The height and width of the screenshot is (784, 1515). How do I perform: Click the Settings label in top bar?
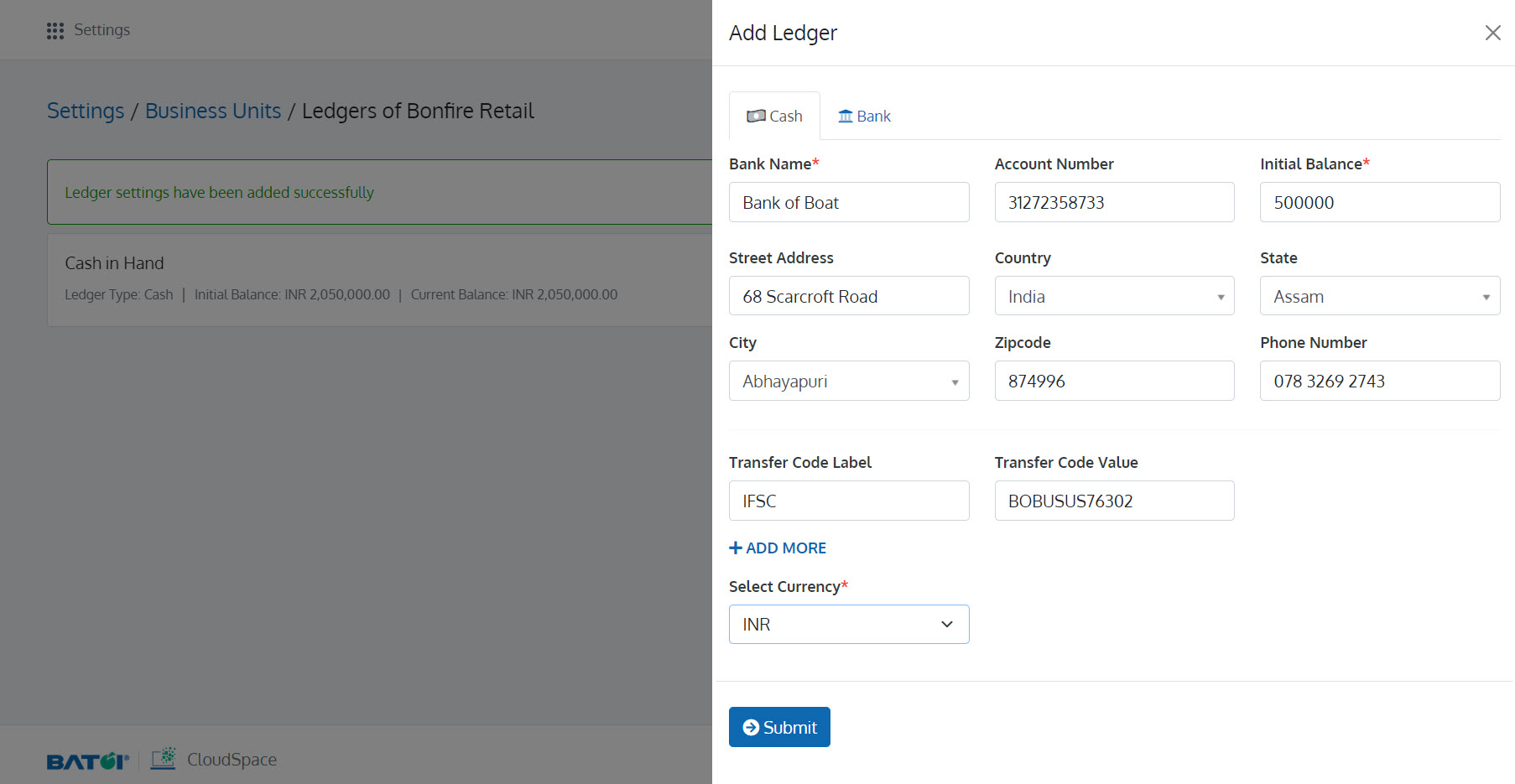point(102,30)
